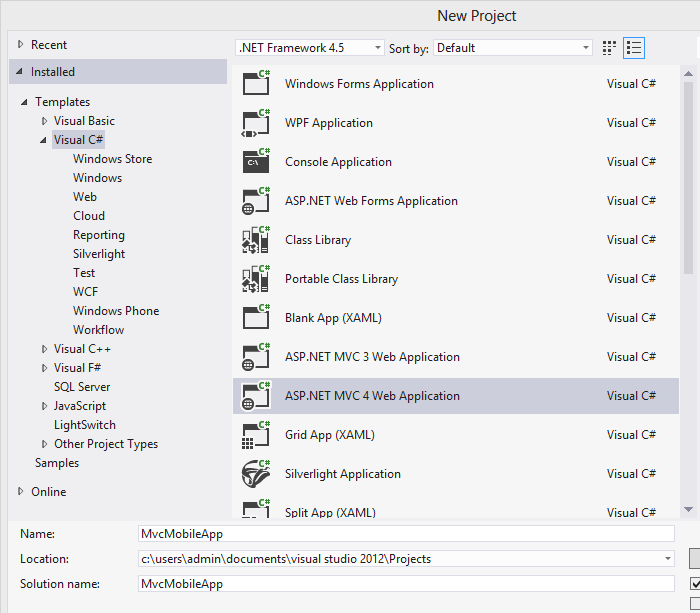Select the Test template category
700x613 pixels.
pyautogui.click(x=84, y=273)
